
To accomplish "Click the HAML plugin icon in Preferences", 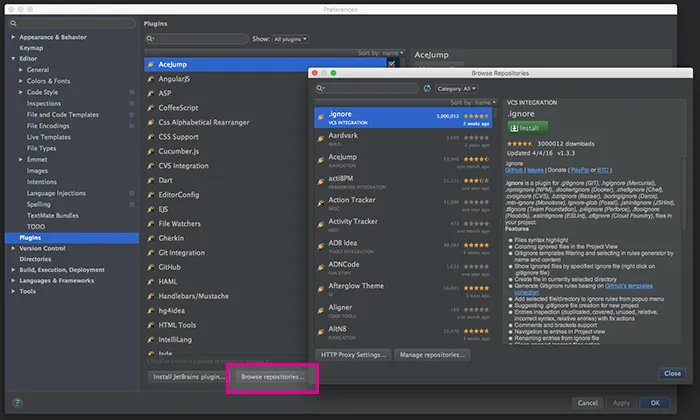I will tap(151, 282).
